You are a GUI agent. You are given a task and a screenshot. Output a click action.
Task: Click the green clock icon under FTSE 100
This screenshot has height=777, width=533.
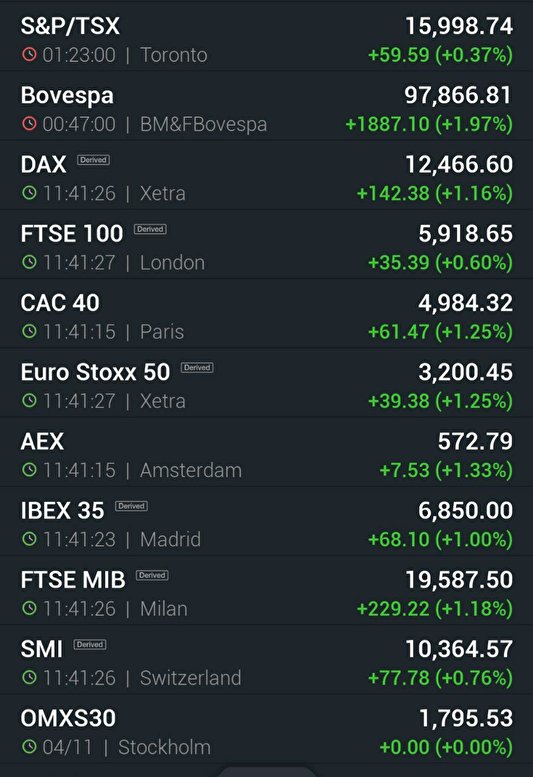click(x=29, y=262)
